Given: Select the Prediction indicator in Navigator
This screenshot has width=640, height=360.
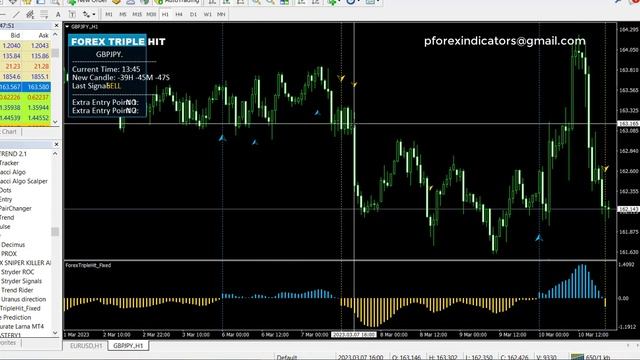Looking at the screenshot, I should coord(16,318).
